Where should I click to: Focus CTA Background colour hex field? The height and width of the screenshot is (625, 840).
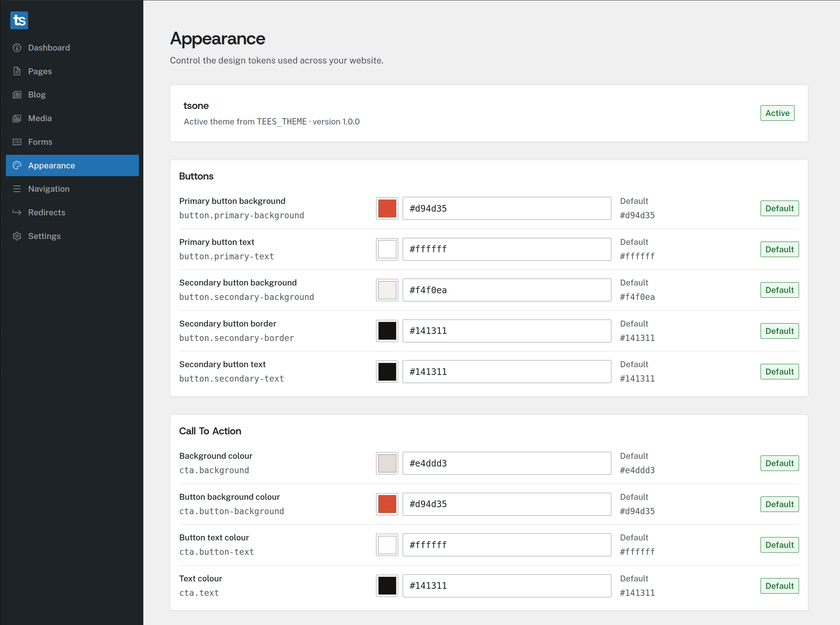[x=507, y=463]
